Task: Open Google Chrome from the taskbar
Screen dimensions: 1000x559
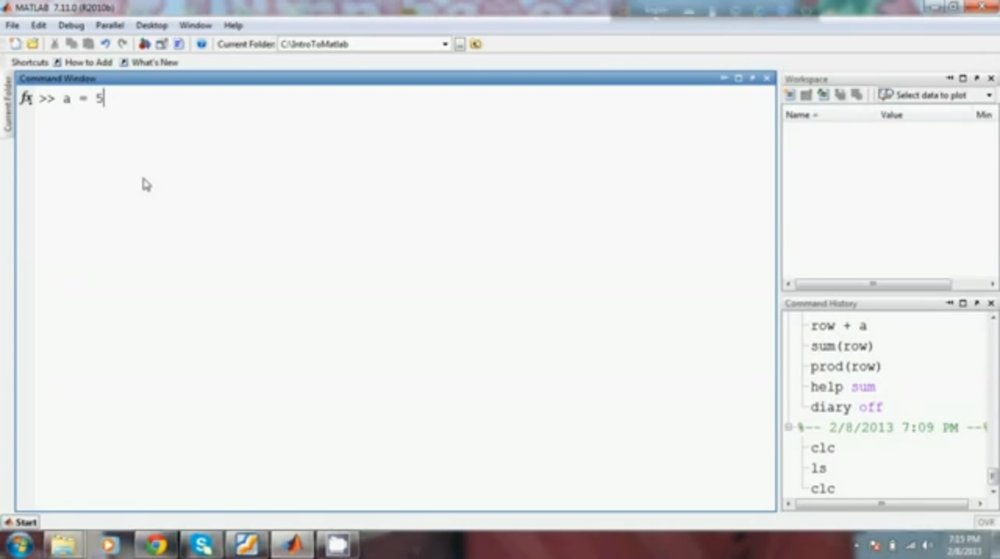Action: point(155,546)
